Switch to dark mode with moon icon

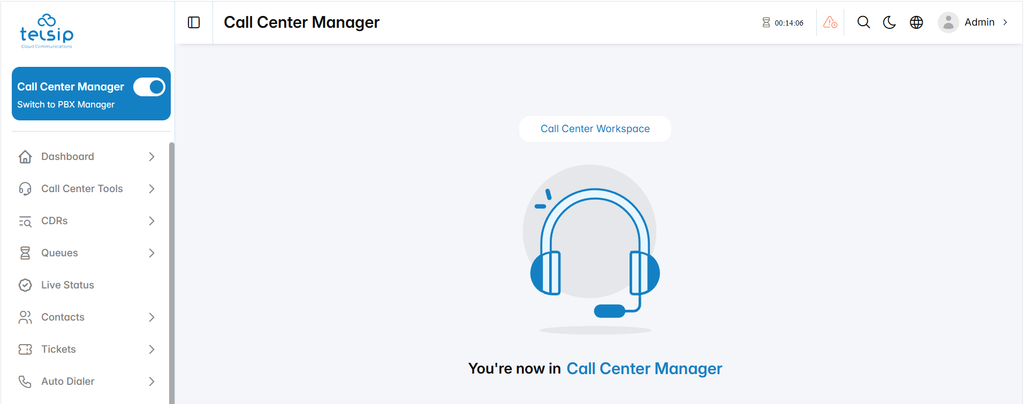coord(889,23)
